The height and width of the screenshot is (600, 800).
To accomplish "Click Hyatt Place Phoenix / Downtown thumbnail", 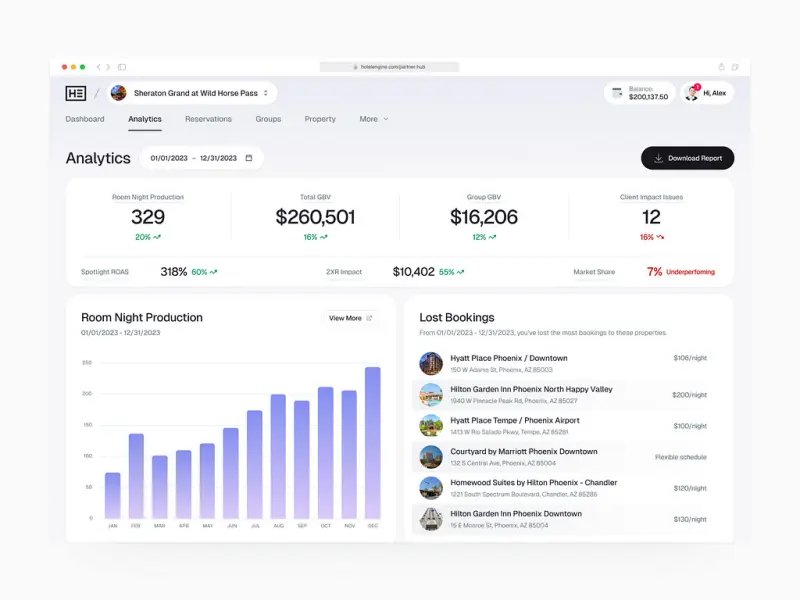I will click(x=431, y=363).
